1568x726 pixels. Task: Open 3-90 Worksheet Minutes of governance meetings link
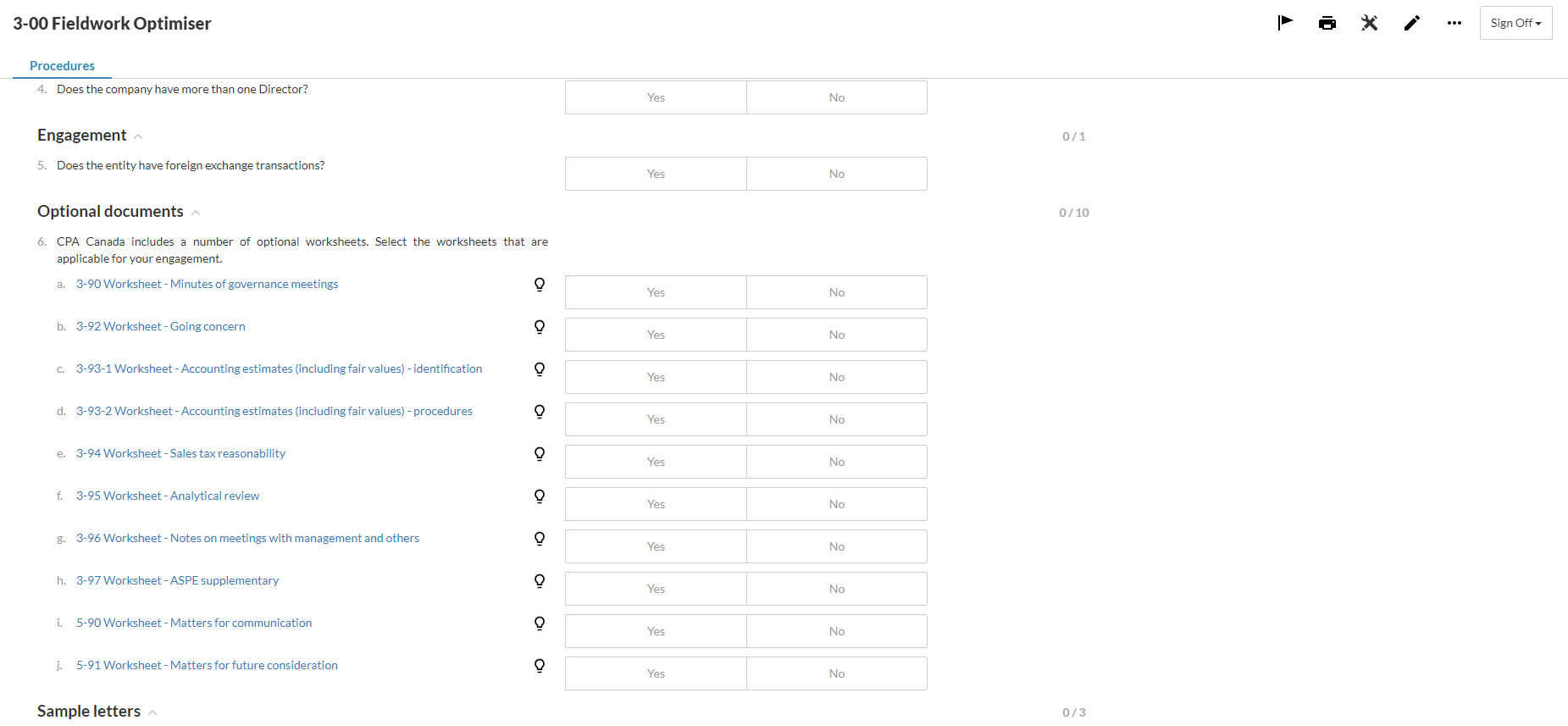click(x=207, y=285)
